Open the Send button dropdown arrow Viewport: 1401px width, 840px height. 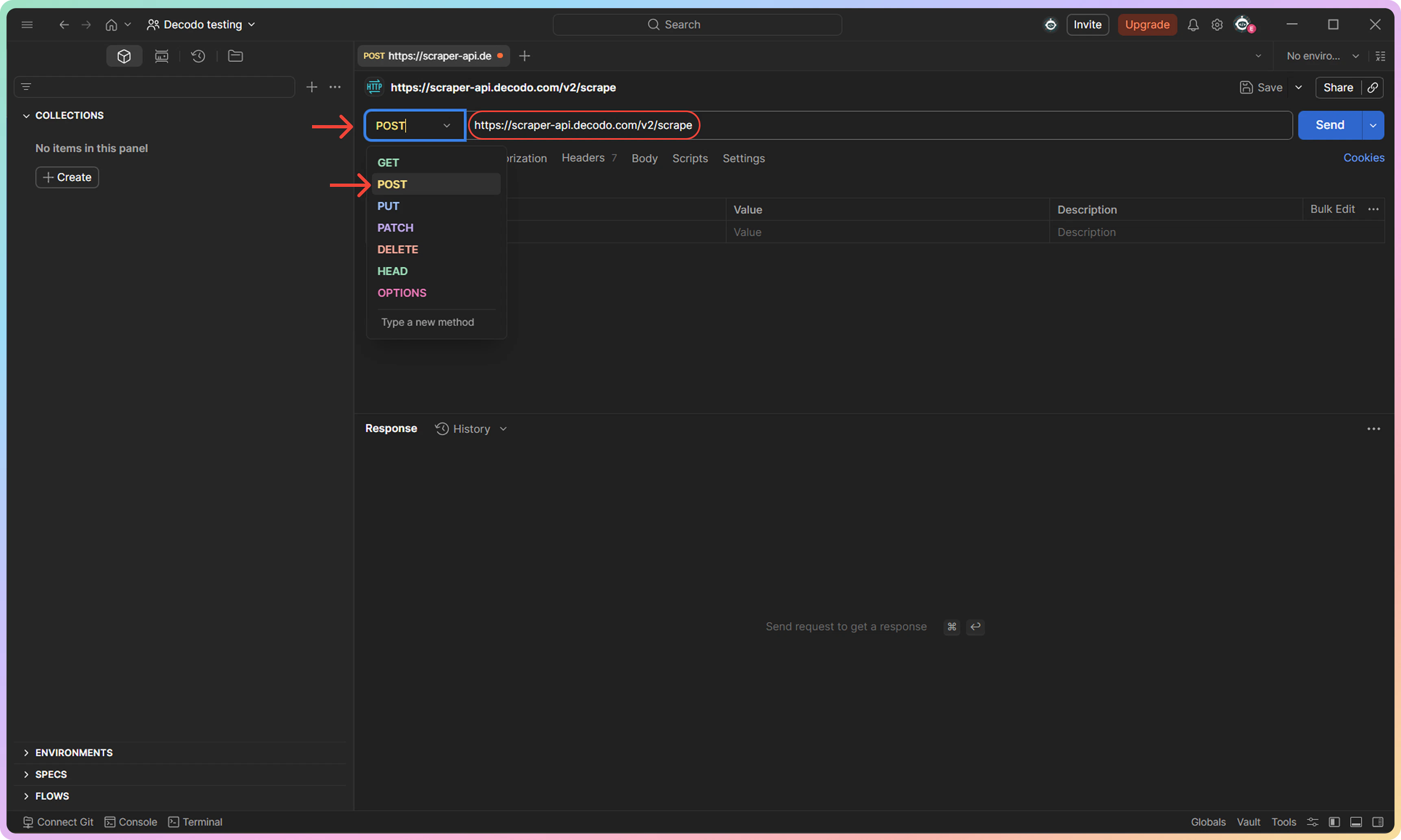[x=1373, y=125]
